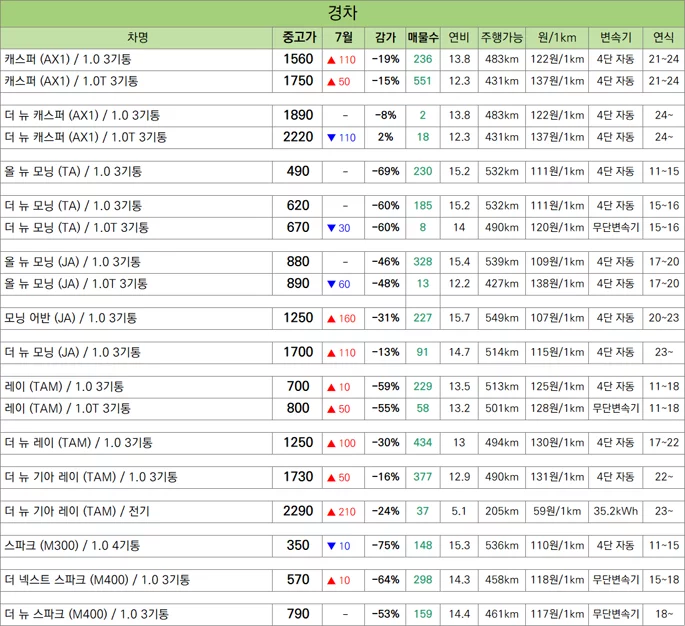Click model year range 20~23
Screen dimensions: 685x626
point(664,318)
